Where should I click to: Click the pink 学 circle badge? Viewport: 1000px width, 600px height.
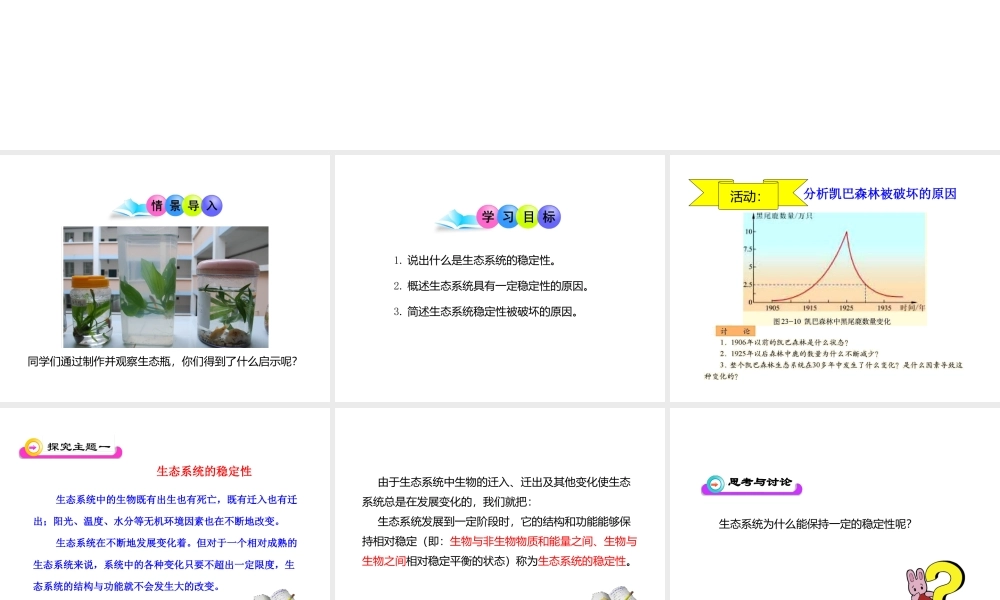(x=488, y=217)
